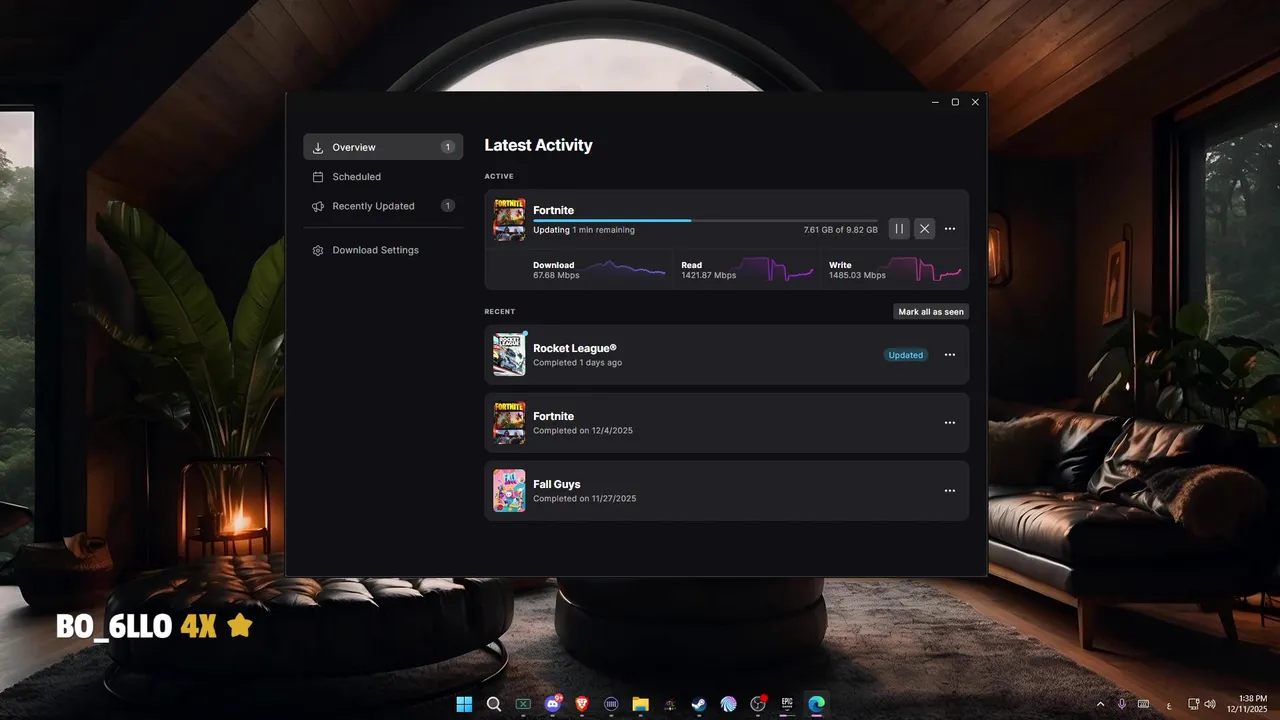Click the Rocket League game thumbnail
This screenshot has width=1280, height=720.
tap(509, 355)
